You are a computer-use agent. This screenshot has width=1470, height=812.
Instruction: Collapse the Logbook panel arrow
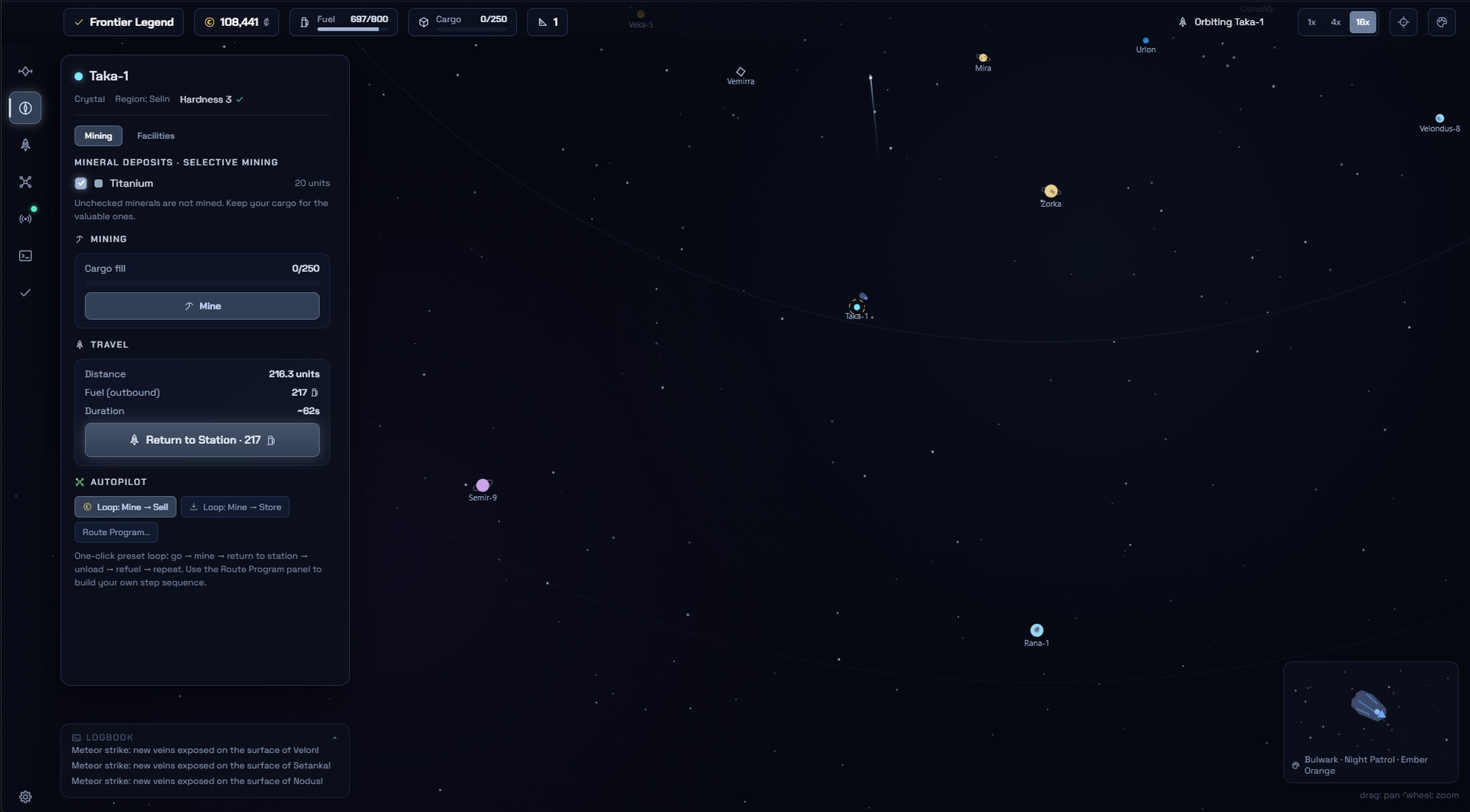point(335,738)
